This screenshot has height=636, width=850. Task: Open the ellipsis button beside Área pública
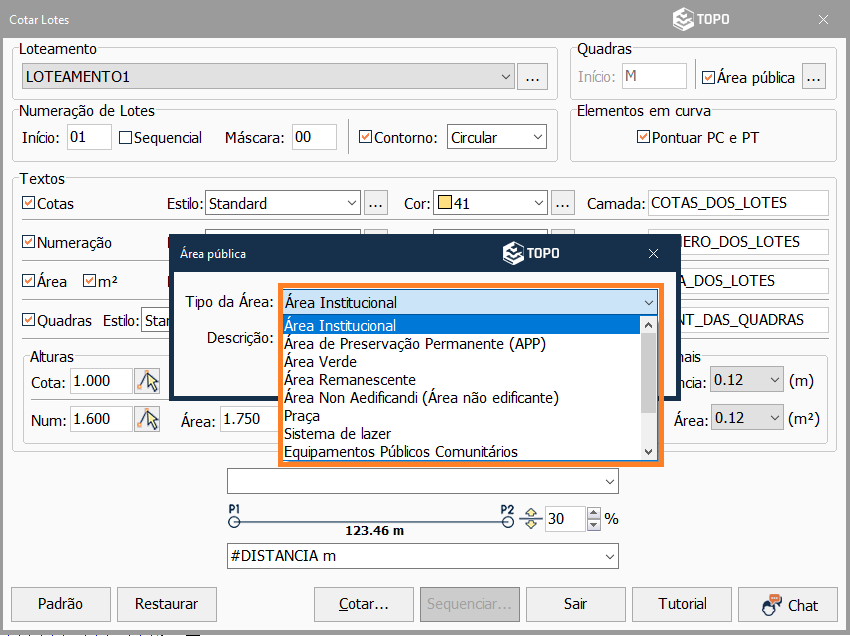pyautogui.click(x=814, y=76)
